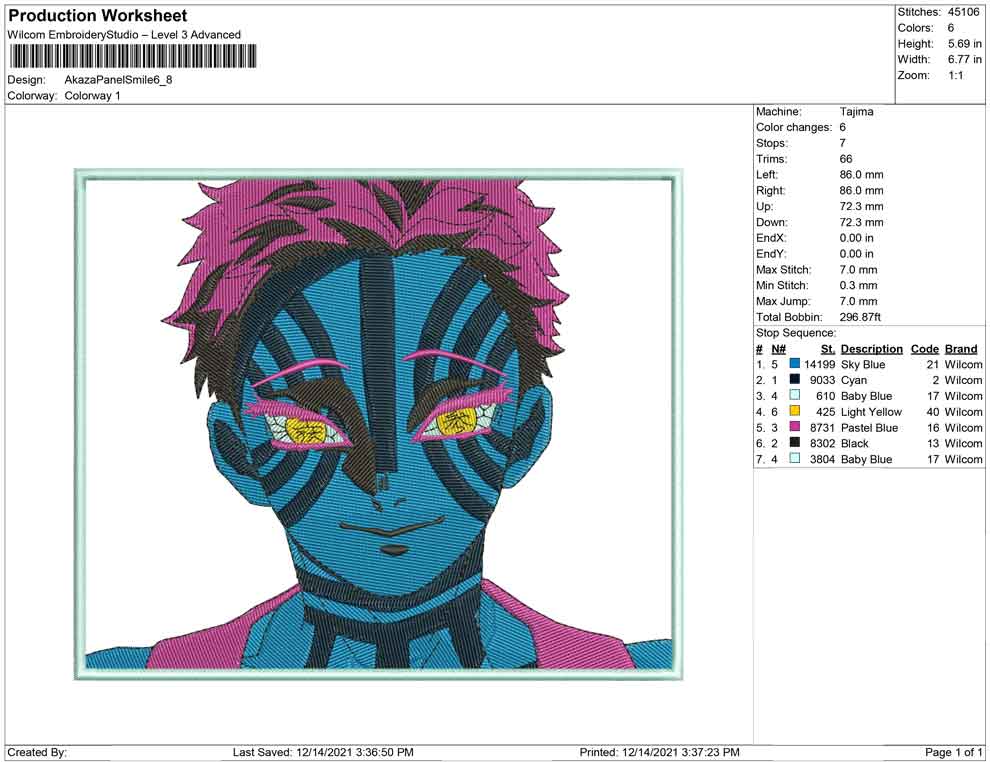The height and width of the screenshot is (762, 990).
Task: Click the embroidery design preview image
Action: tap(378, 424)
